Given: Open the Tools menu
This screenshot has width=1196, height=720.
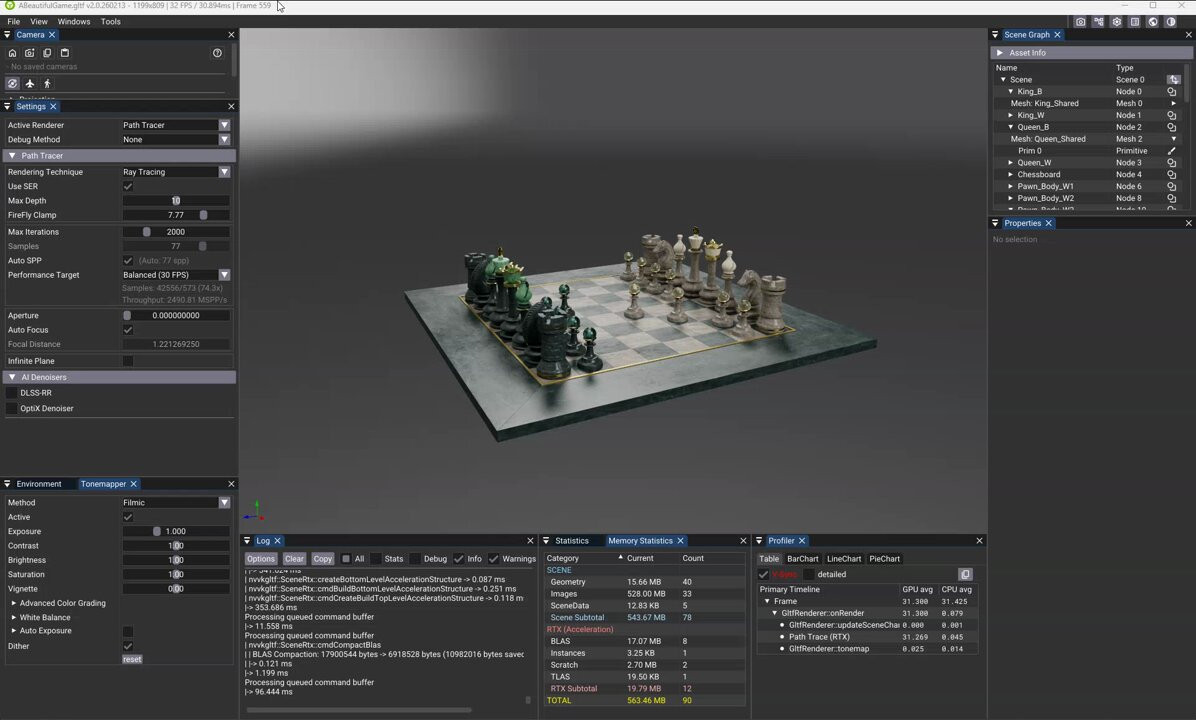Looking at the screenshot, I should [x=111, y=21].
